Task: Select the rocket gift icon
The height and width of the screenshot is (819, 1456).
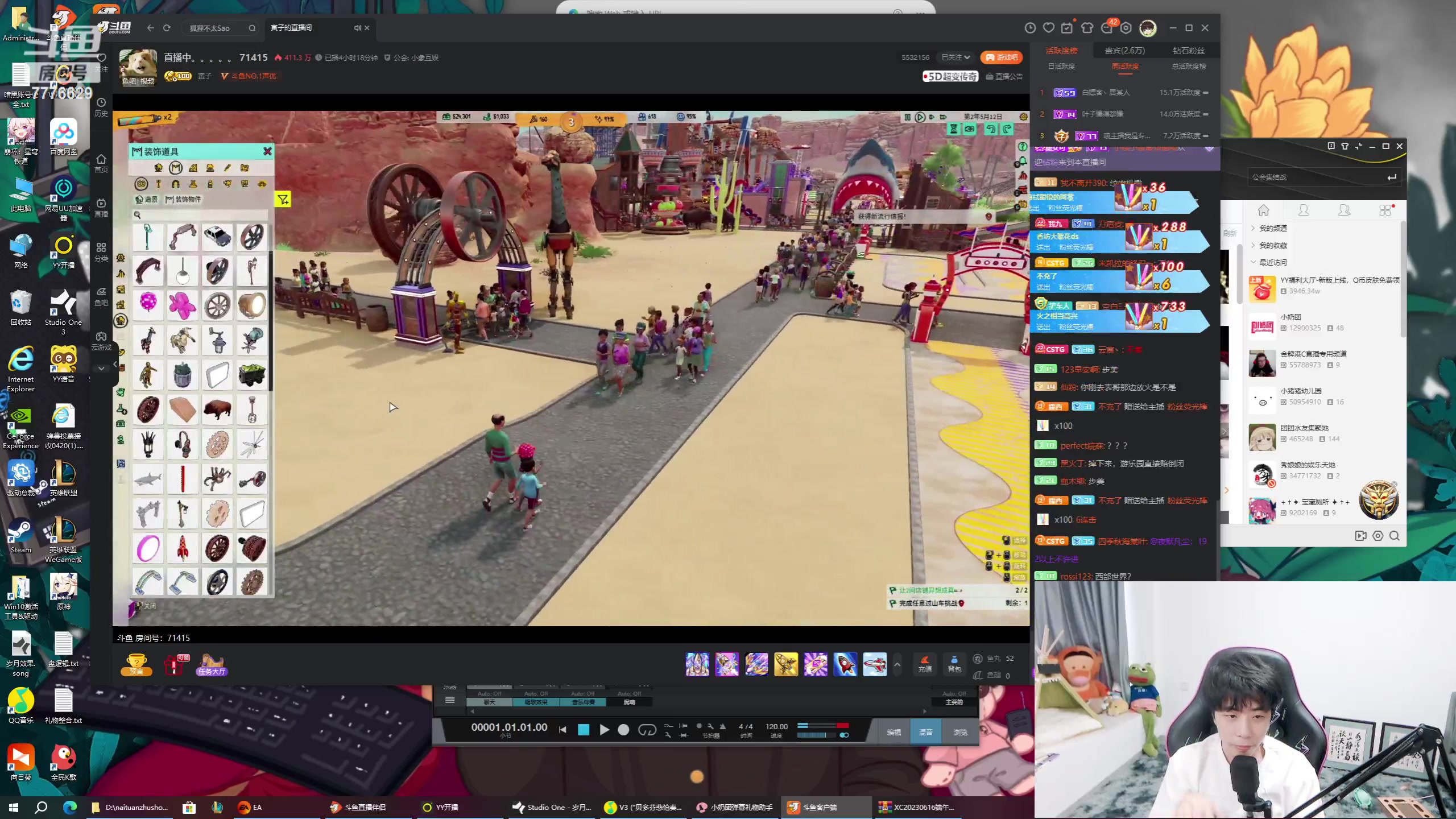Action: click(845, 664)
